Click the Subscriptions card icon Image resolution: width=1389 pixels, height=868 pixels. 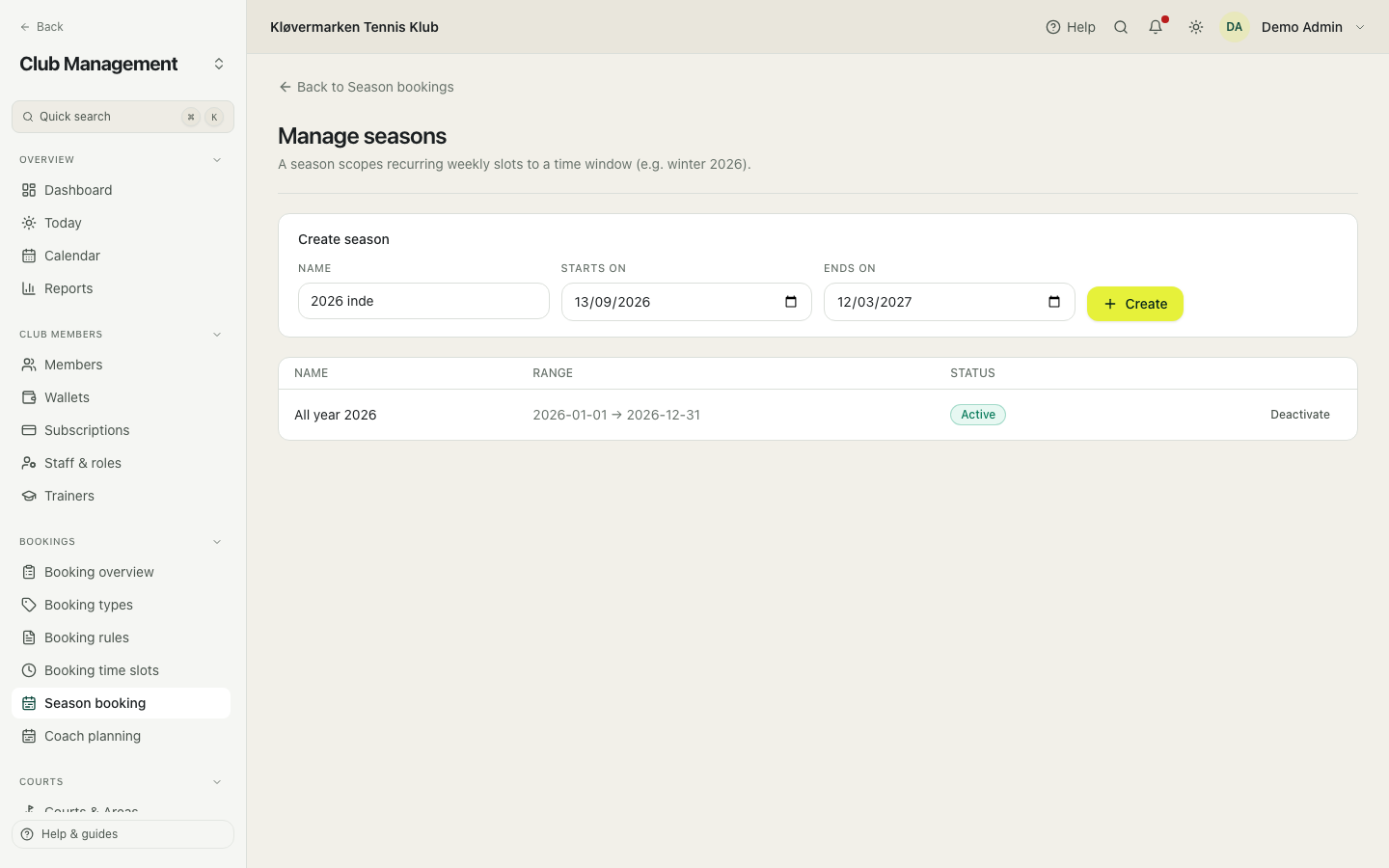(29, 430)
